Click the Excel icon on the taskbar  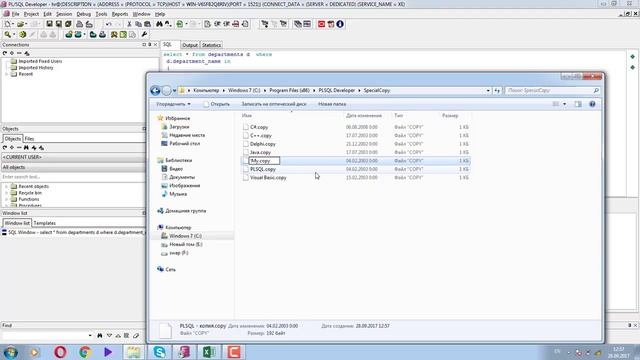209,352
